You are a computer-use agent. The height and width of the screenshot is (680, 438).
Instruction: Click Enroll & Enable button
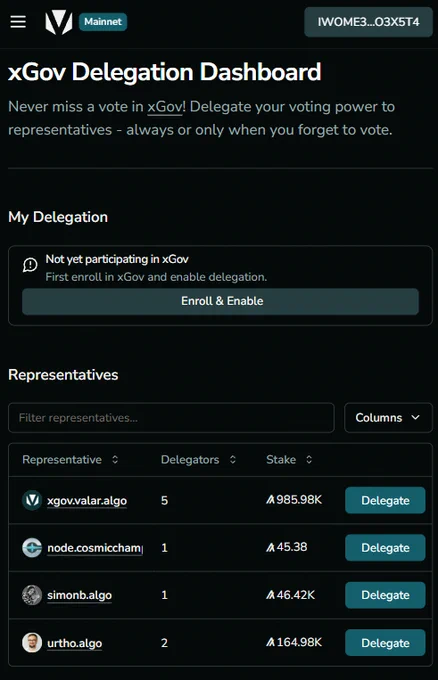(x=220, y=301)
